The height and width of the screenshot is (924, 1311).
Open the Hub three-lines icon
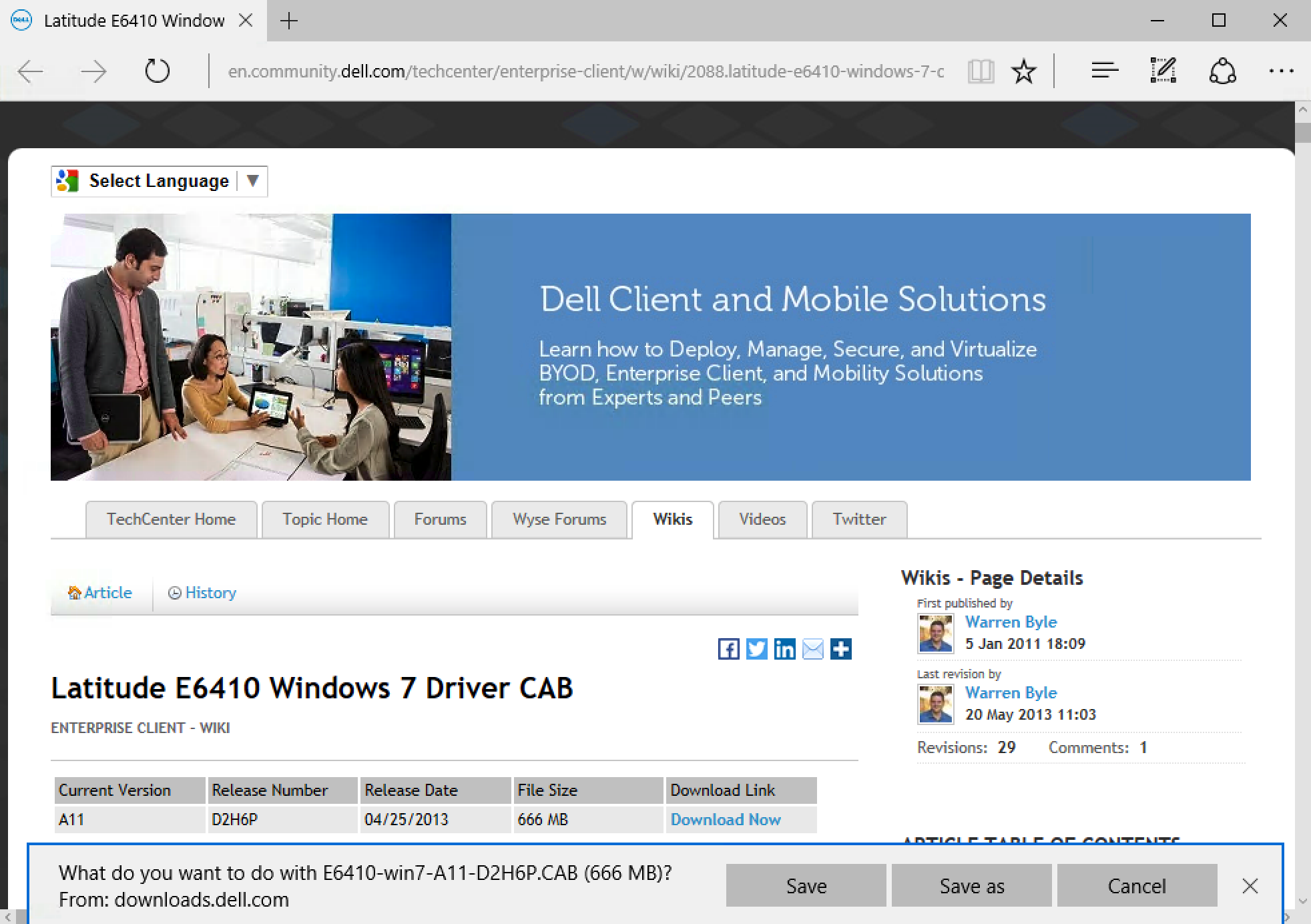[x=1105, y=70]
